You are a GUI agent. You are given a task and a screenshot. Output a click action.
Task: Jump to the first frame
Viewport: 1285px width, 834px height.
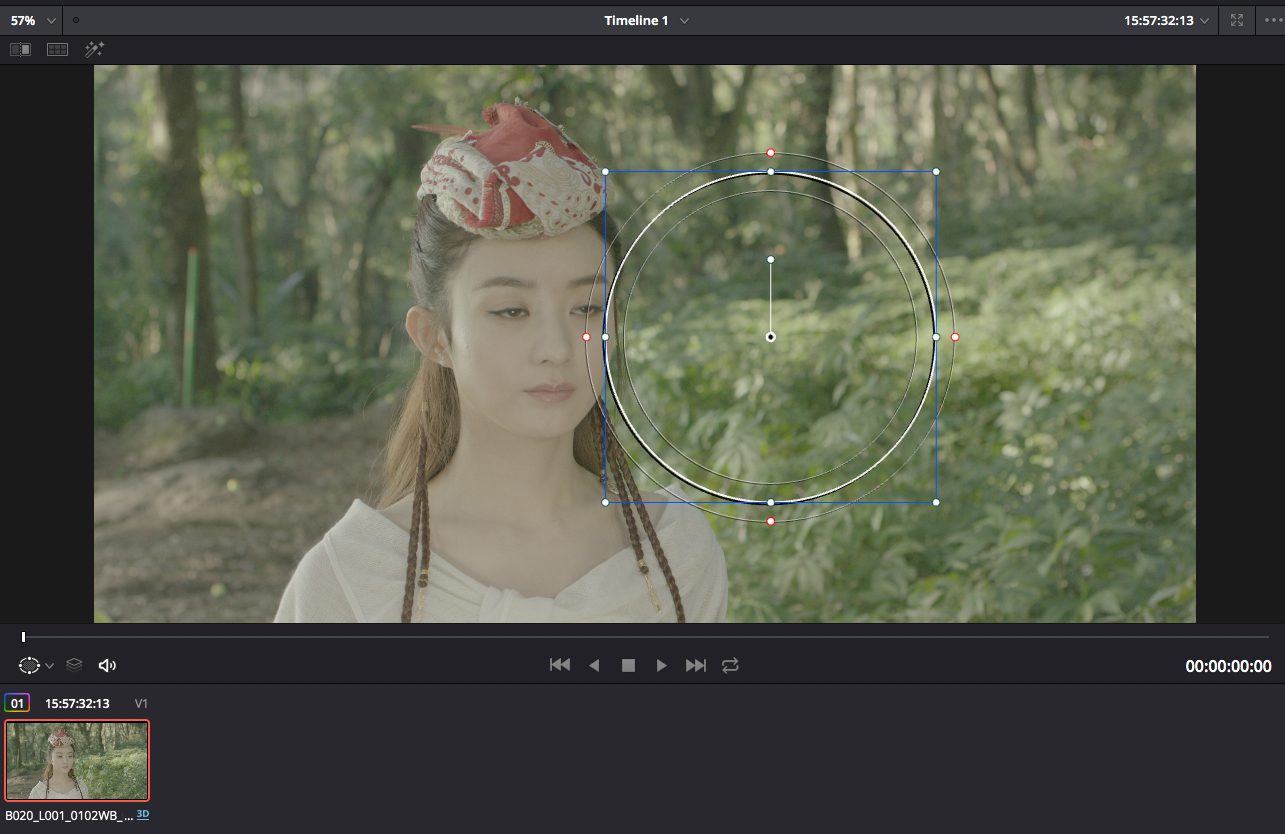pyautogui.click(x=560, y=665)
